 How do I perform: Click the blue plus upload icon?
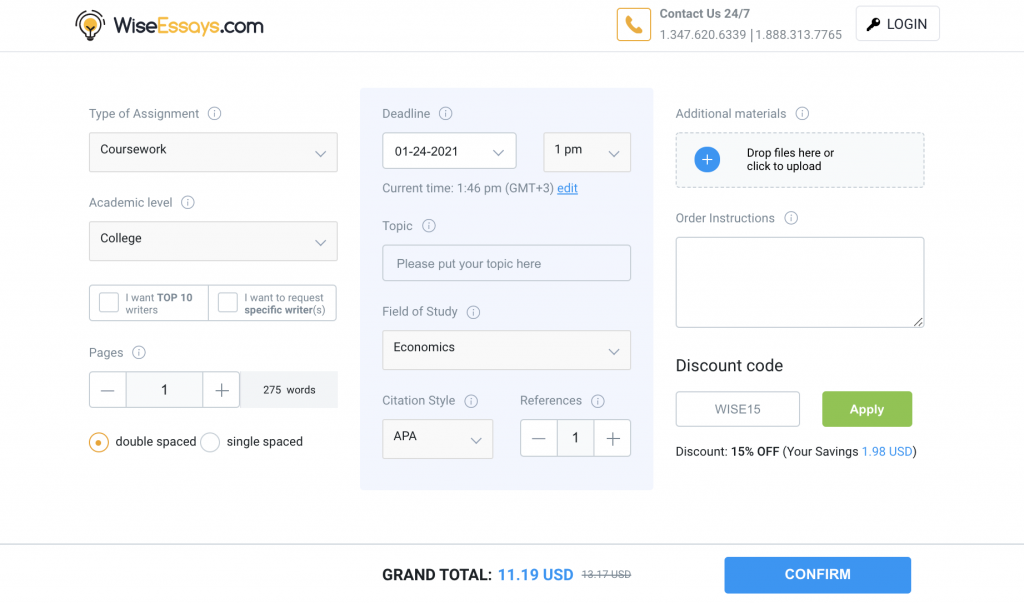(x=707, y=159)
